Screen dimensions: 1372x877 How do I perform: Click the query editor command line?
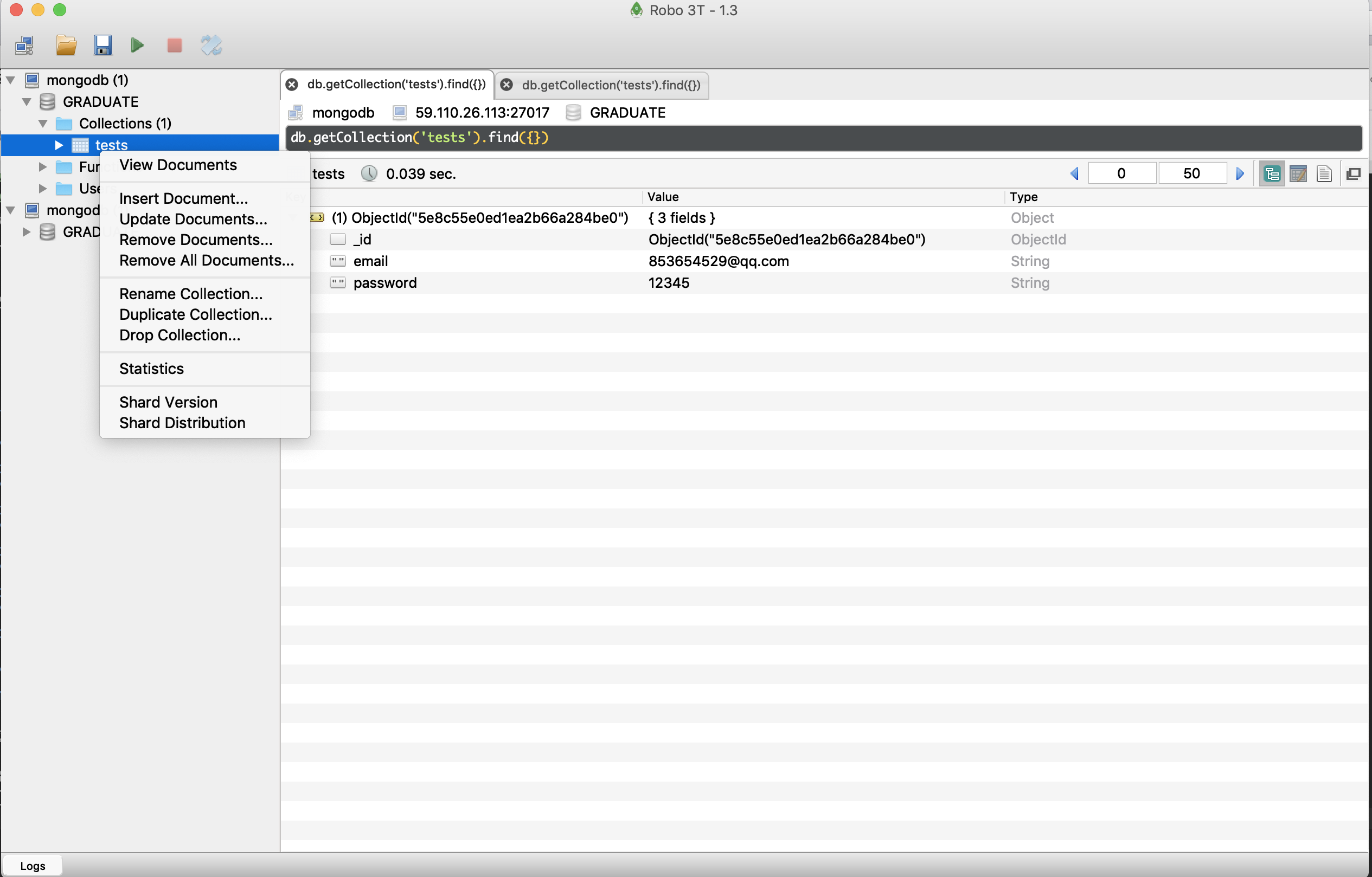point(823,138)
